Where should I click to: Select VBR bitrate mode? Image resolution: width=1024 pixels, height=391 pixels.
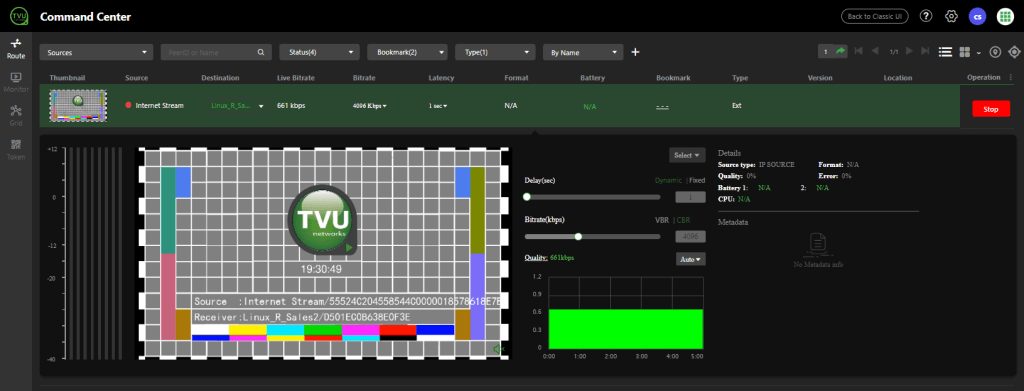(x=662, y=220)
